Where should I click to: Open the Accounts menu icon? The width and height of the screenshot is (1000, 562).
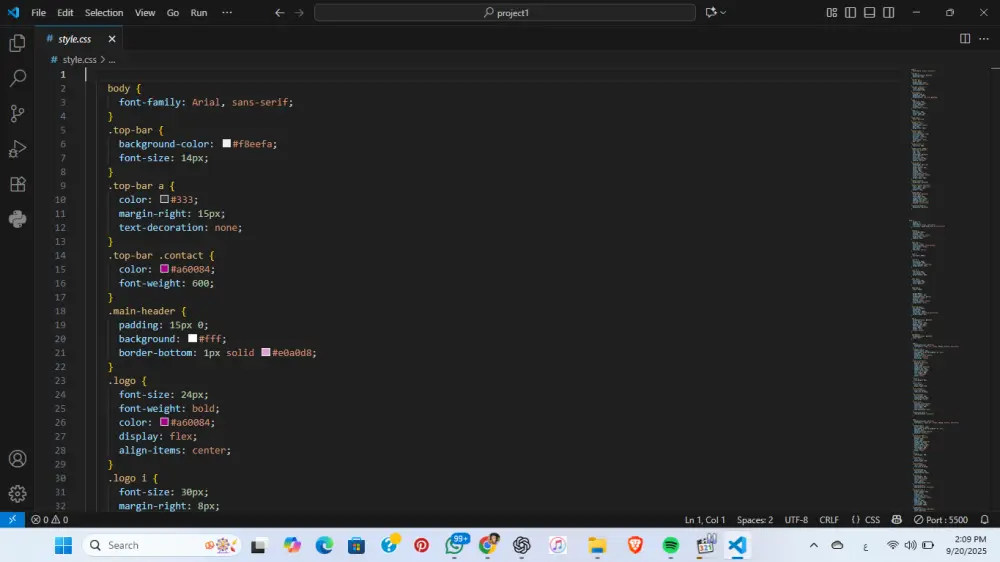click(x=17, y=459)
